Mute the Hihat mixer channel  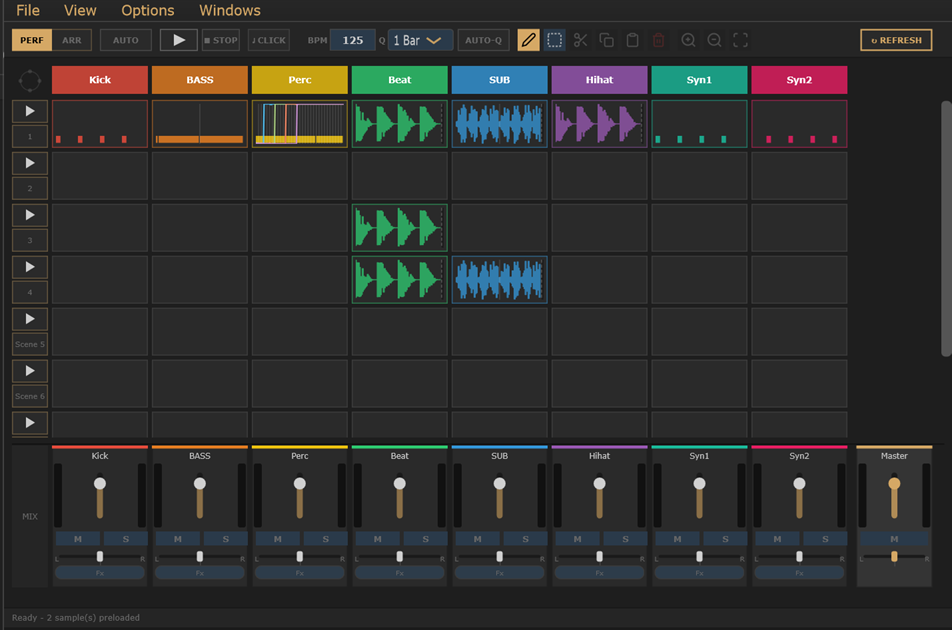coord(577,539)
